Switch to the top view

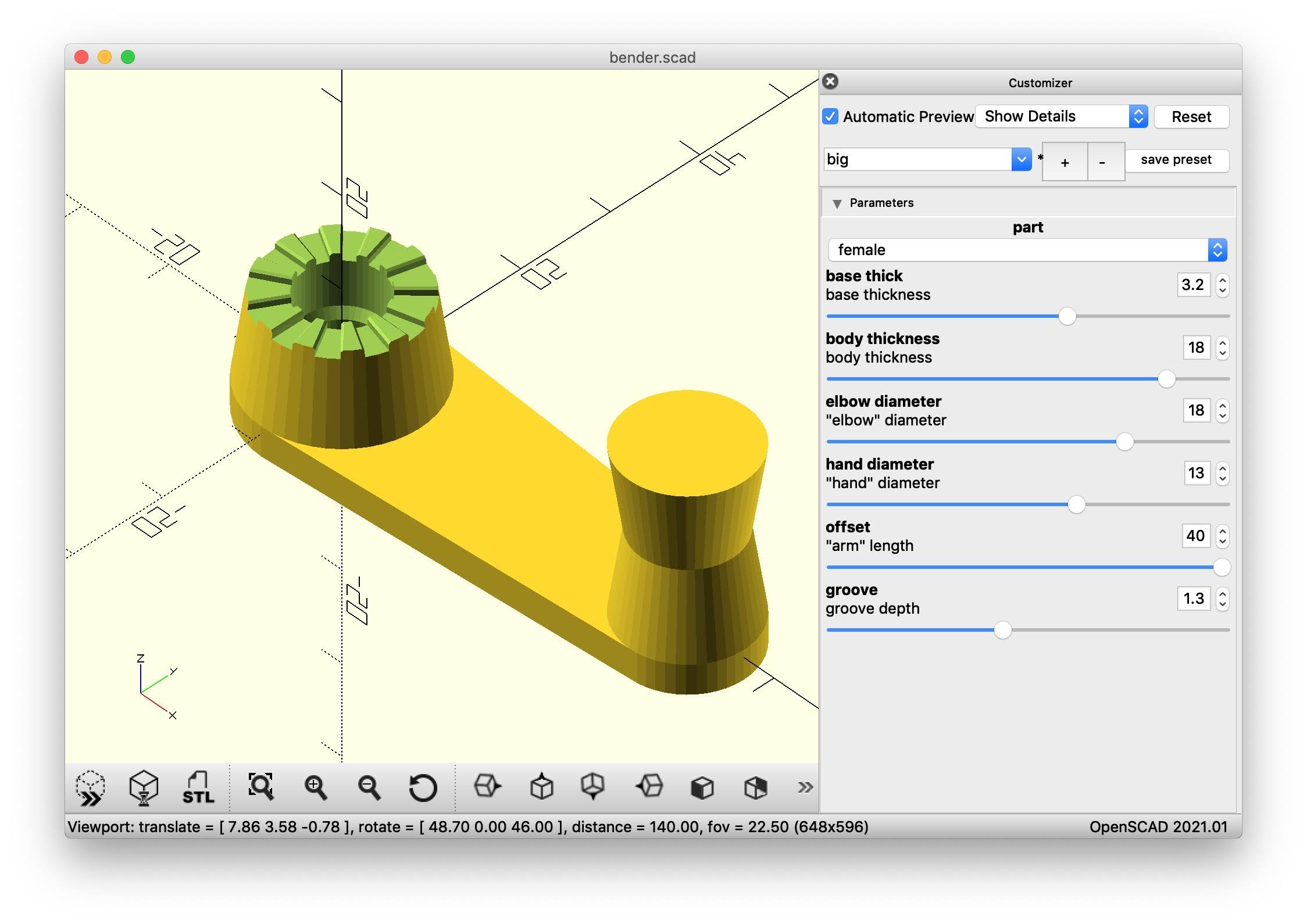541,787
